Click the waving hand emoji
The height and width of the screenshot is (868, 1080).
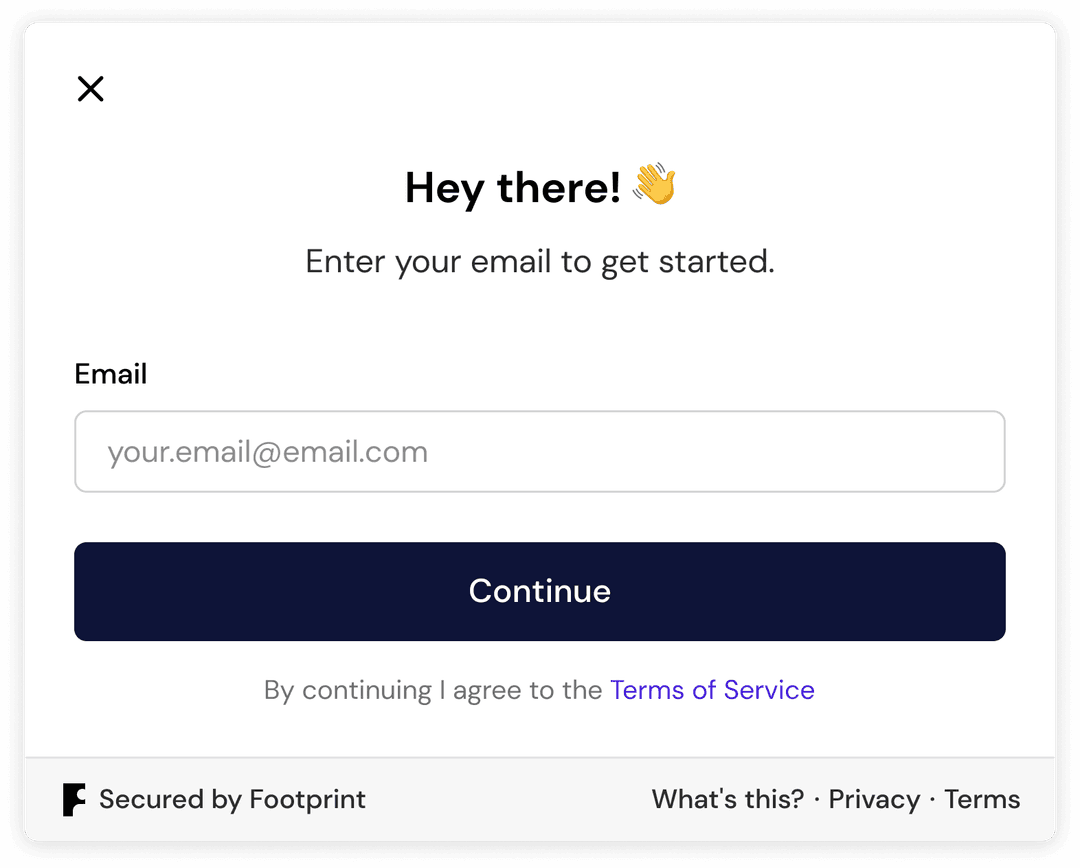(x=654, y=184)
